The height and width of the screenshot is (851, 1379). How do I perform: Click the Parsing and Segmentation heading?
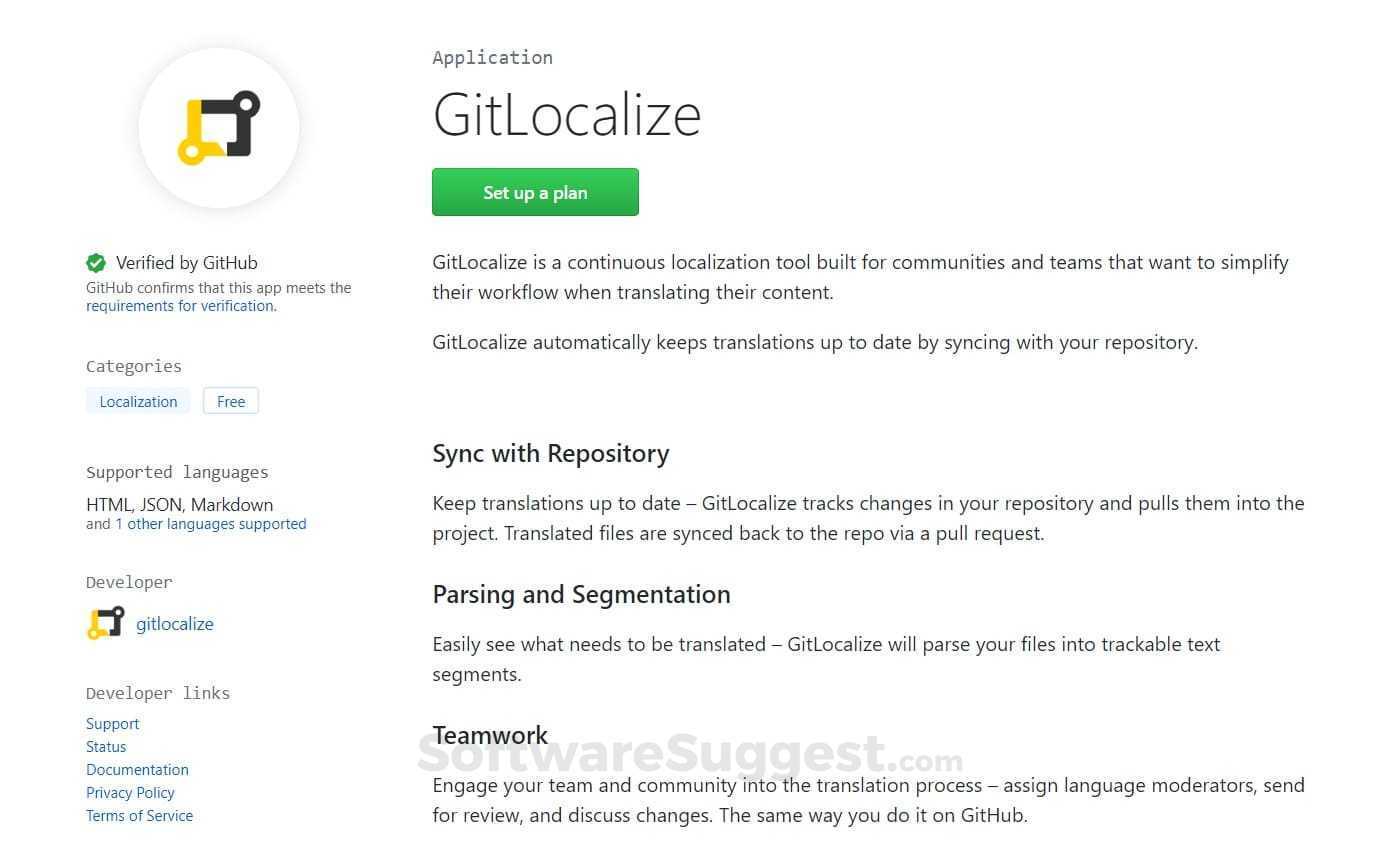(581, 595)
